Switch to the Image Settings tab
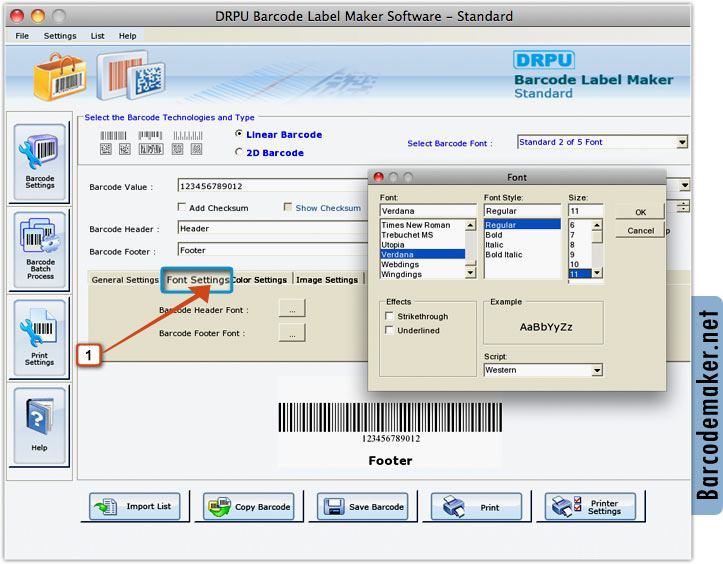 pyautogui.click(x=327, y=279)
